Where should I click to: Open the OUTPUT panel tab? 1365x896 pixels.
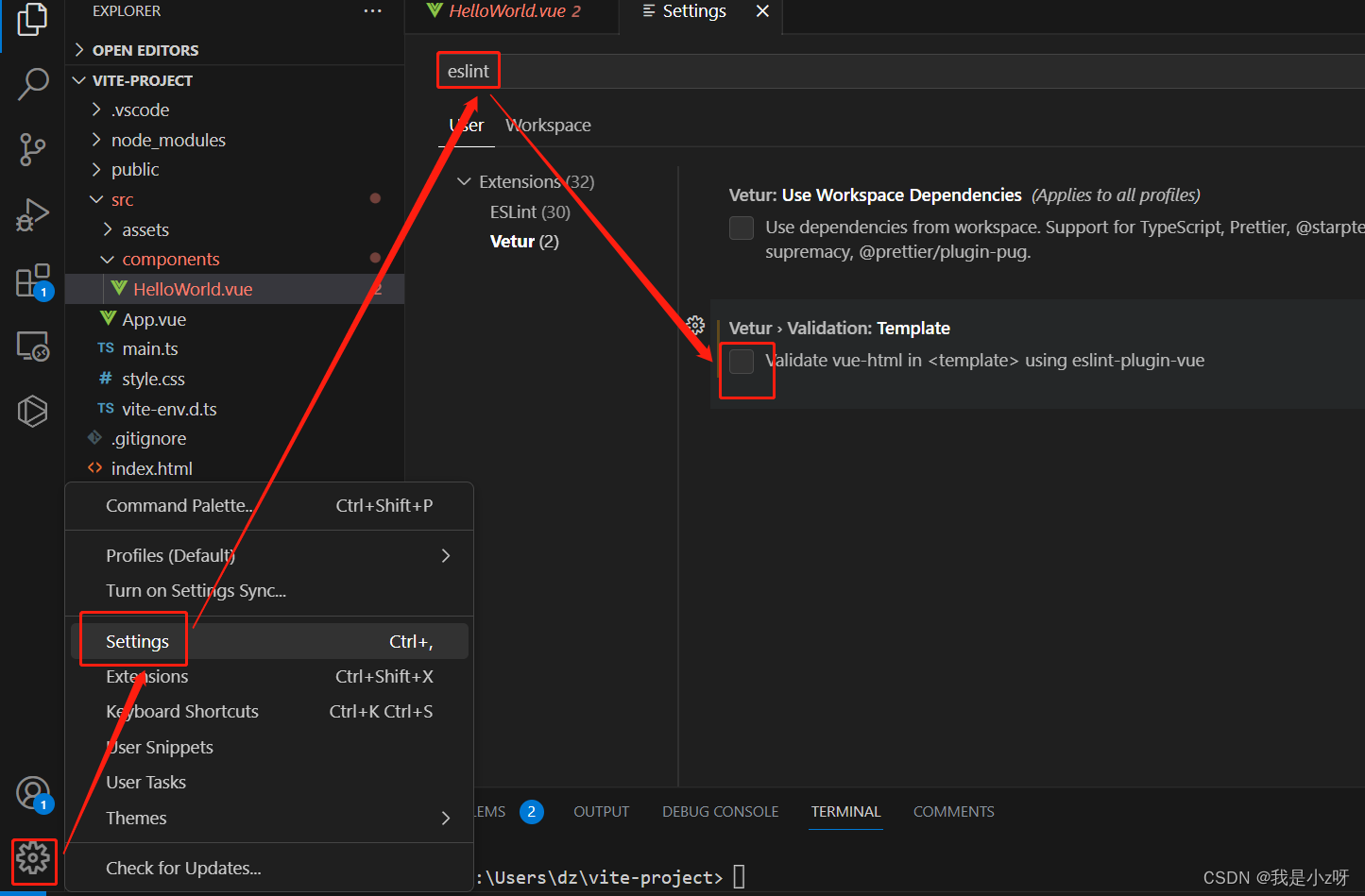[601, 811]
